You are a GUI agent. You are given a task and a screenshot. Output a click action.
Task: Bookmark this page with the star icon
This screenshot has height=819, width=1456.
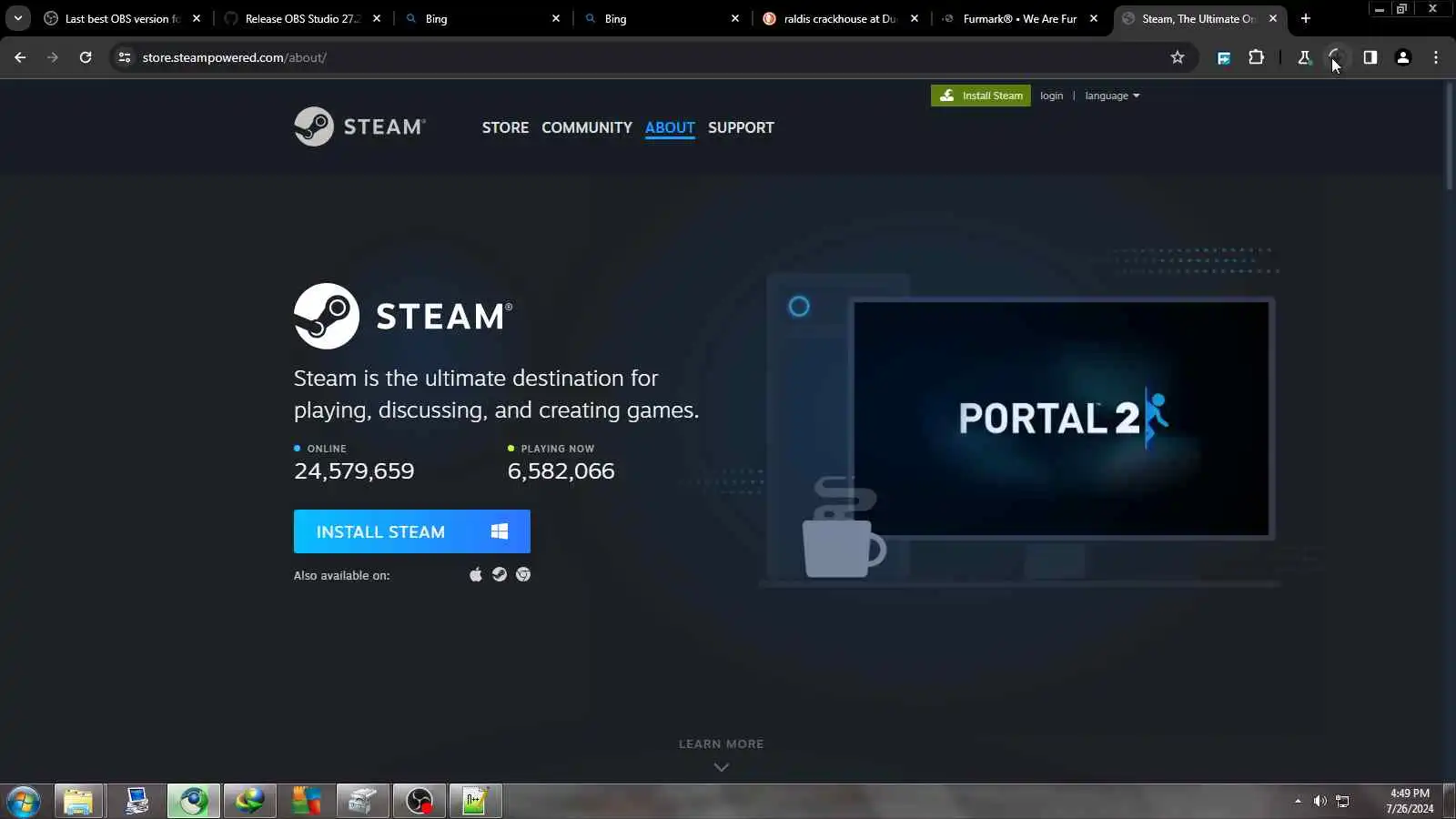click(1178, 57)
